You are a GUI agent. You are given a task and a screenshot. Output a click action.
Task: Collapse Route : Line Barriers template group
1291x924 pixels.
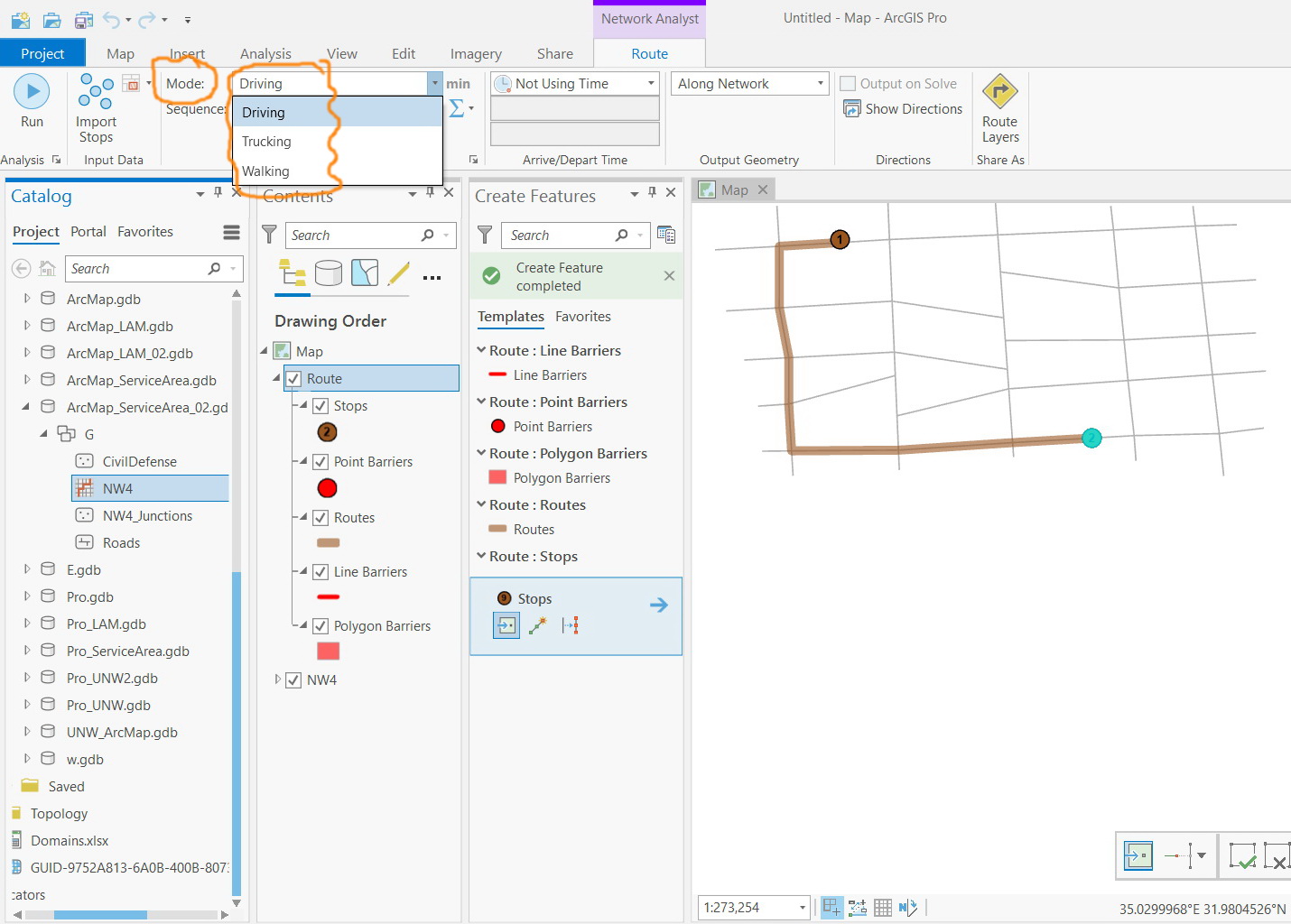coord(481,350)
